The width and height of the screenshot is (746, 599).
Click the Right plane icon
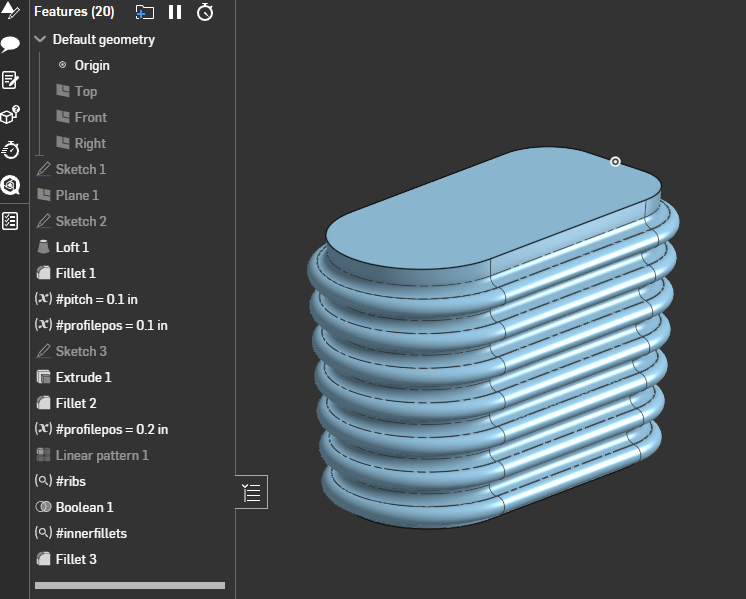pos(63,142)
